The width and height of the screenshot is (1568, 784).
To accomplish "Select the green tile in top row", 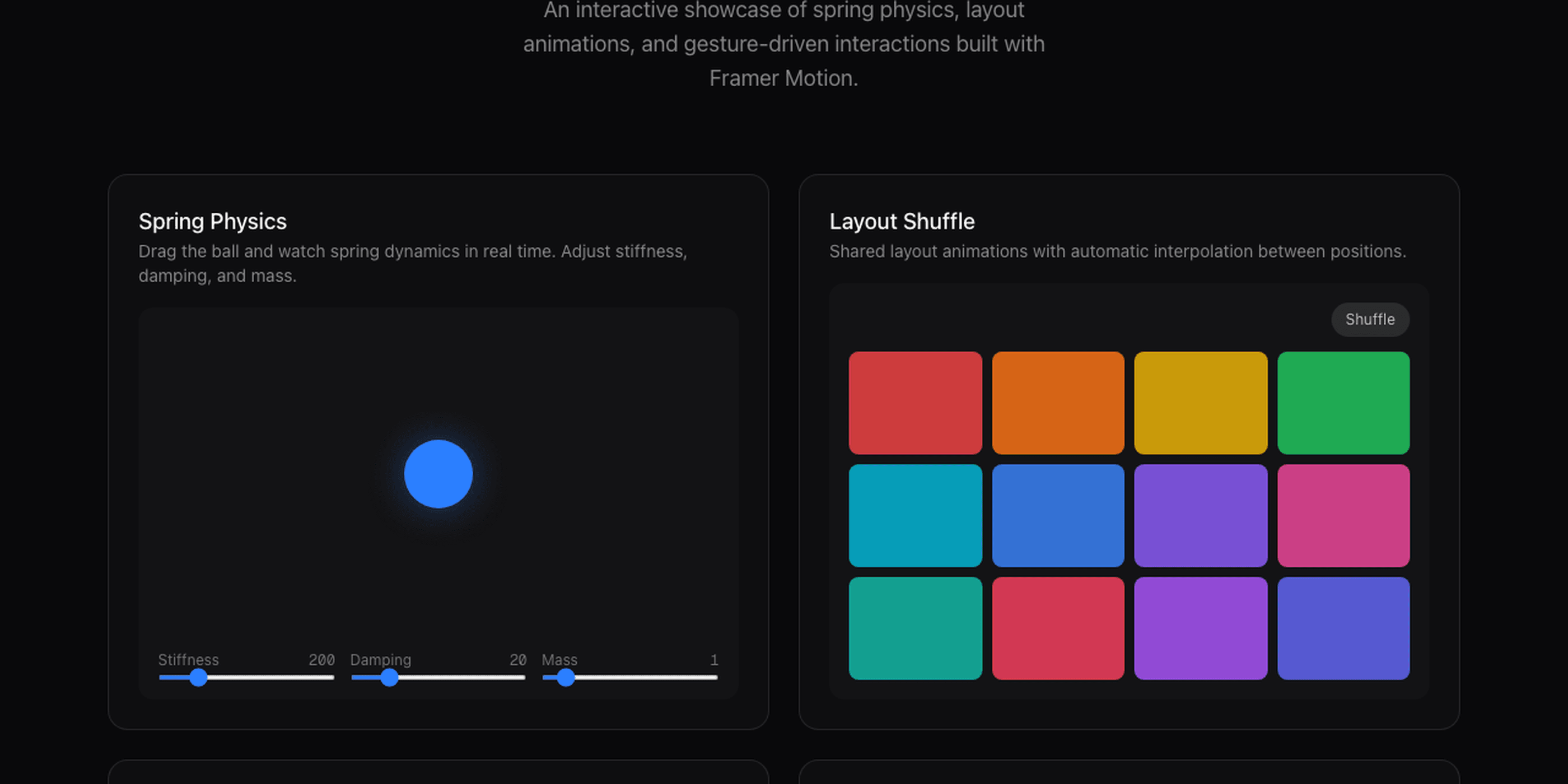I will [1343, 402].
